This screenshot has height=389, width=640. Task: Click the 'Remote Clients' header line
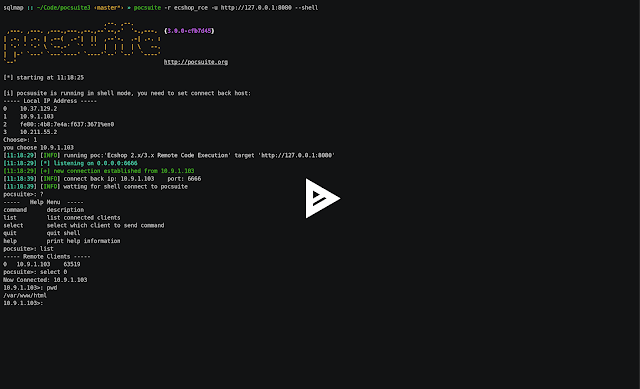pyautogui.click(x=47, y=256)
